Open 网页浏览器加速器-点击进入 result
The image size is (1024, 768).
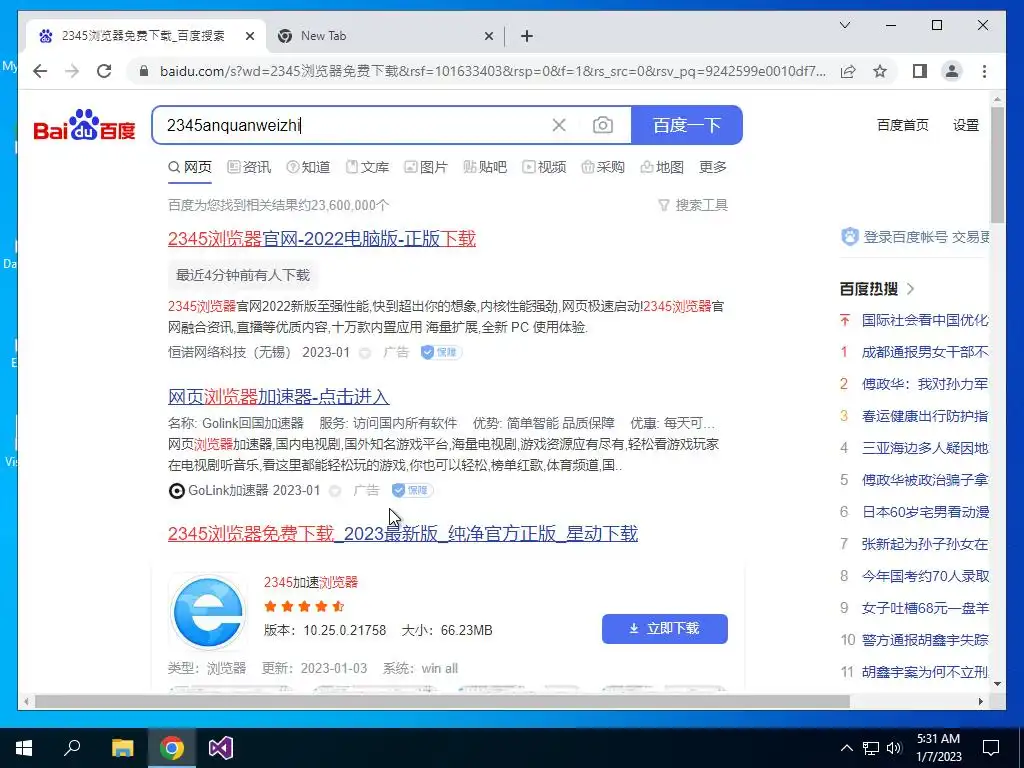(278, 396)
